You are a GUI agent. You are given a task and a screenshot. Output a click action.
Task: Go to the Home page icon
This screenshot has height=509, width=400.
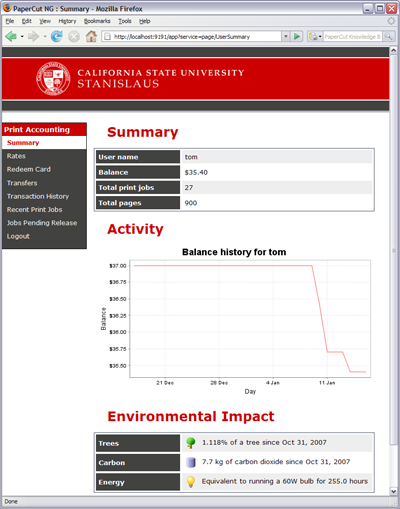(91, 36)
